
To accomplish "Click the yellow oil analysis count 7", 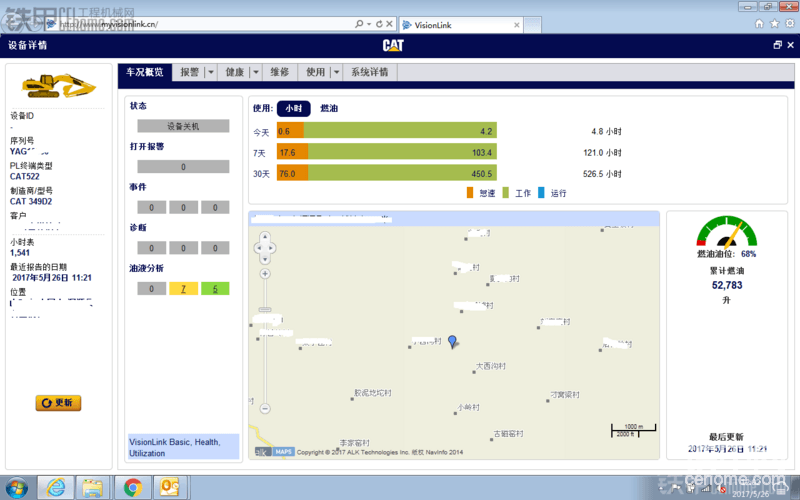I will pyautogui.click(x=183, y=289).
